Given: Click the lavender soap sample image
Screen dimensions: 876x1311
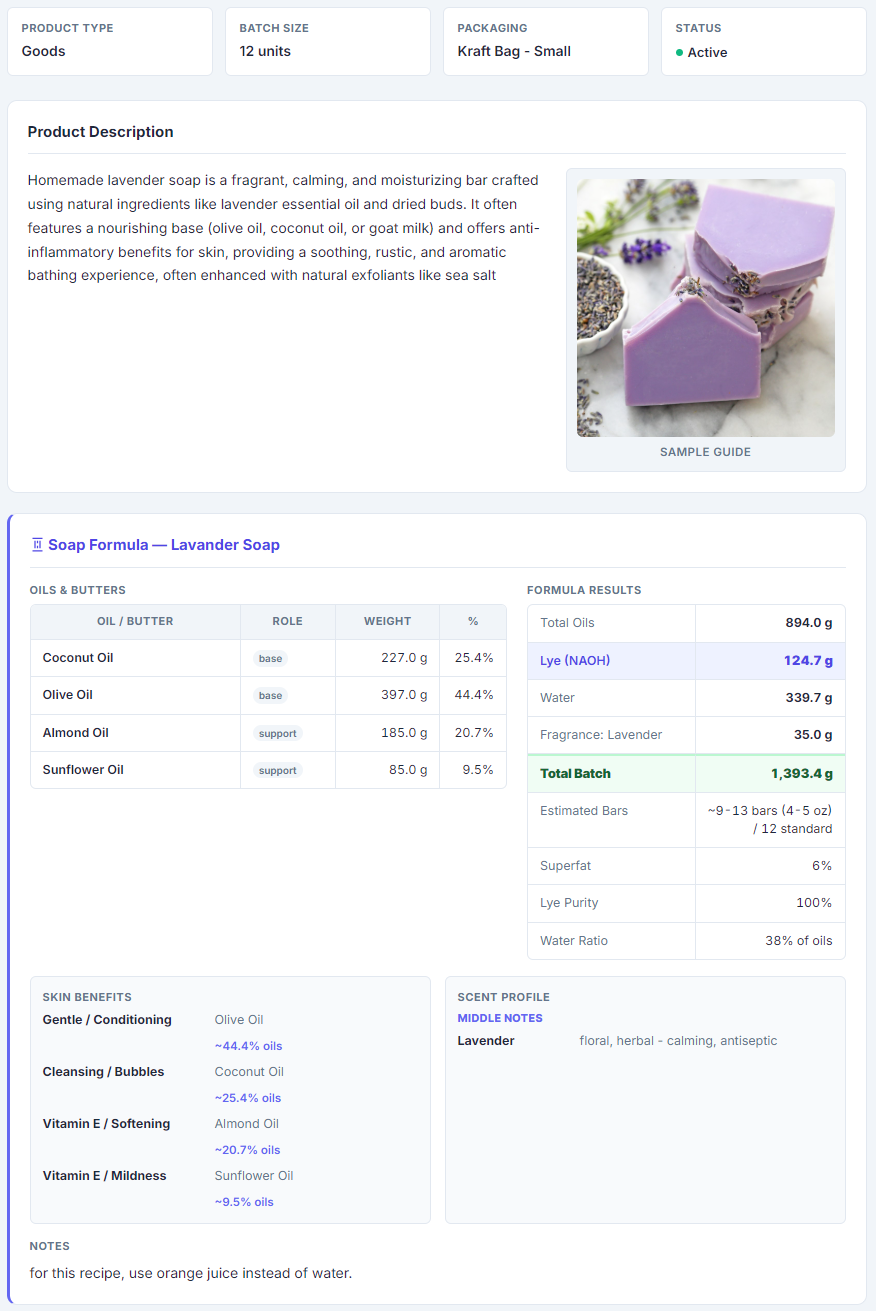Looking at the screenshot, I should [705, 306].
